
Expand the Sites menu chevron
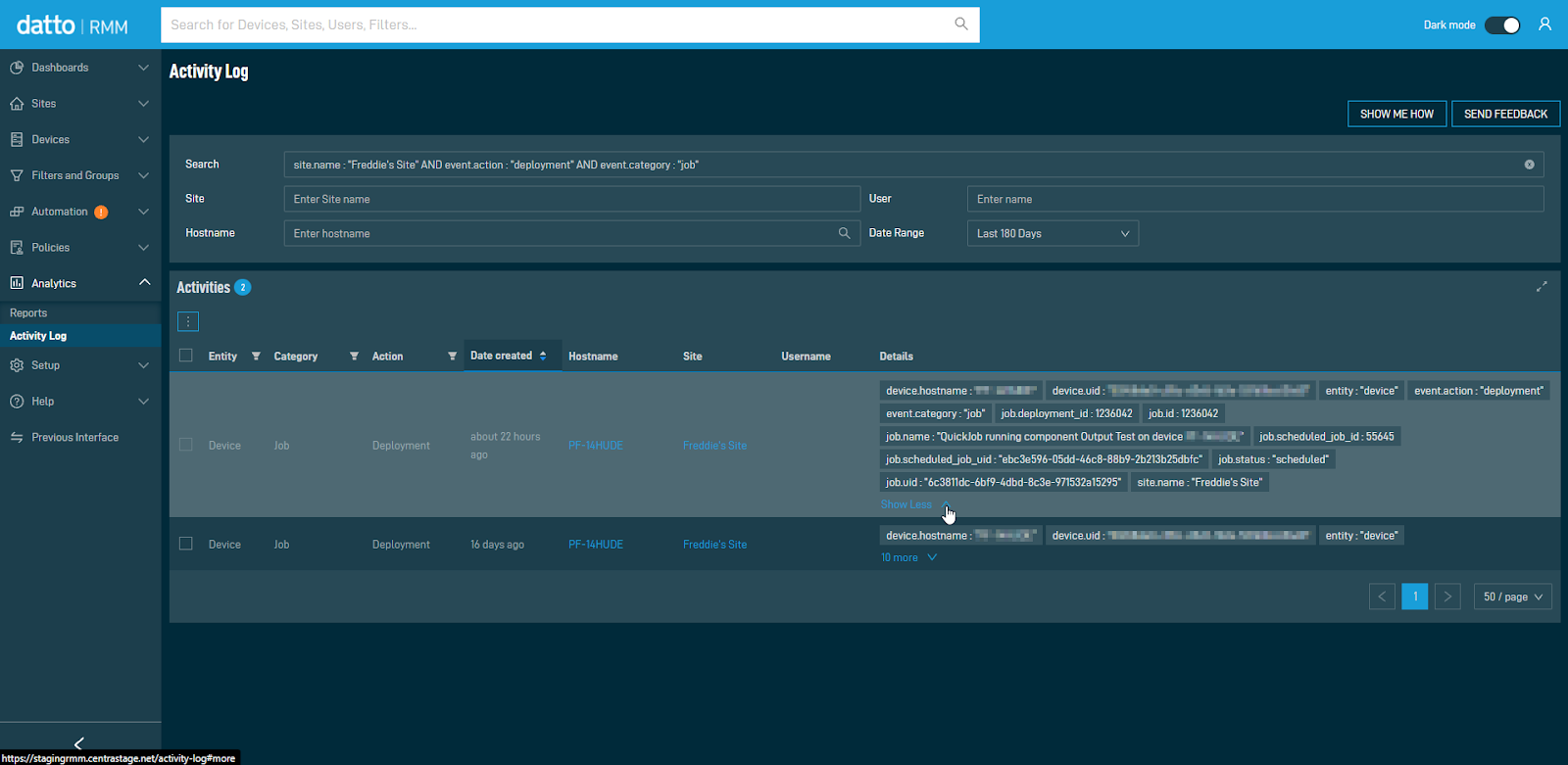coord(144,104)
